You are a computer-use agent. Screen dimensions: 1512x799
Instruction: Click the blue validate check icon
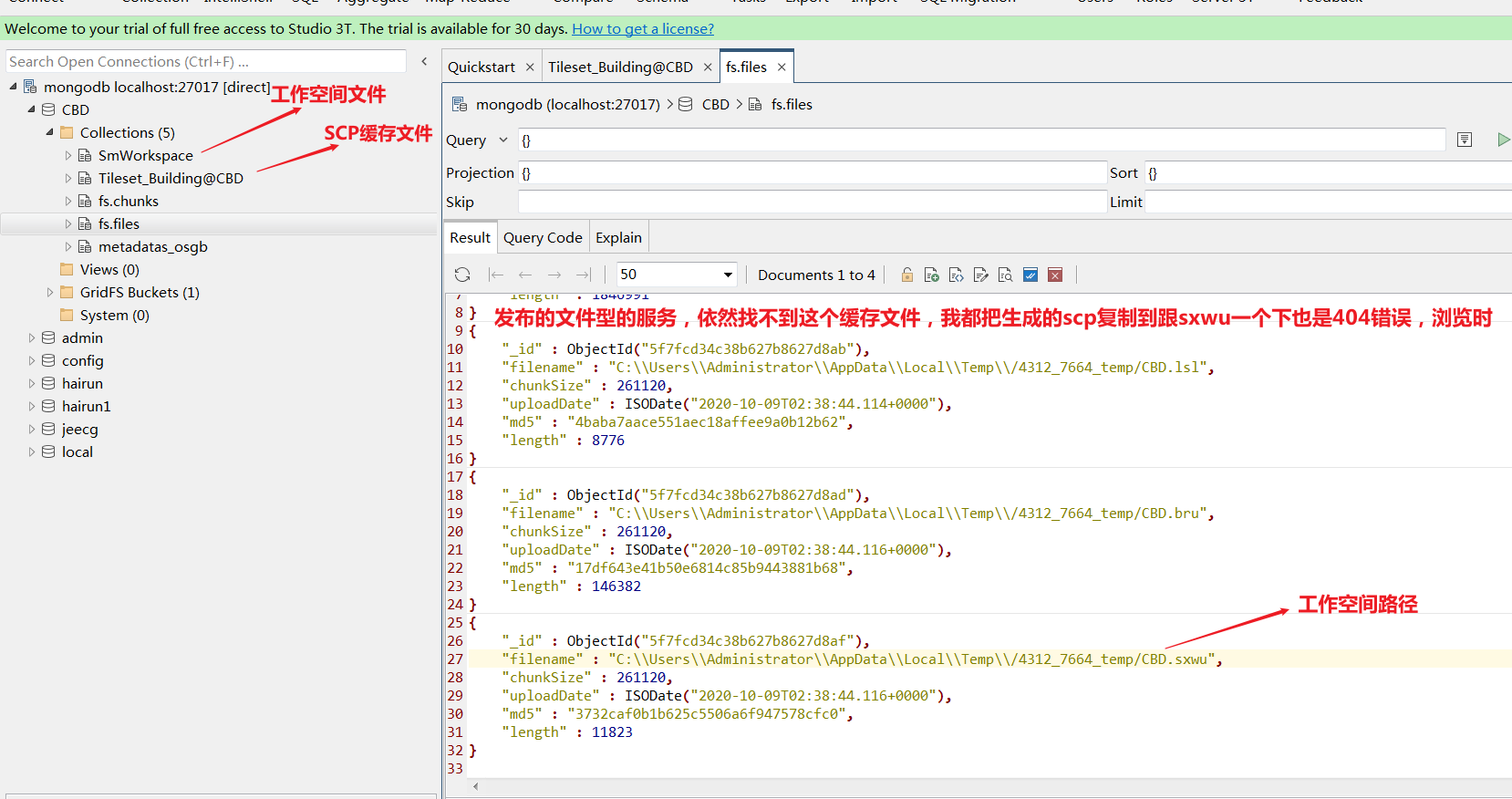coord(1030,275)
